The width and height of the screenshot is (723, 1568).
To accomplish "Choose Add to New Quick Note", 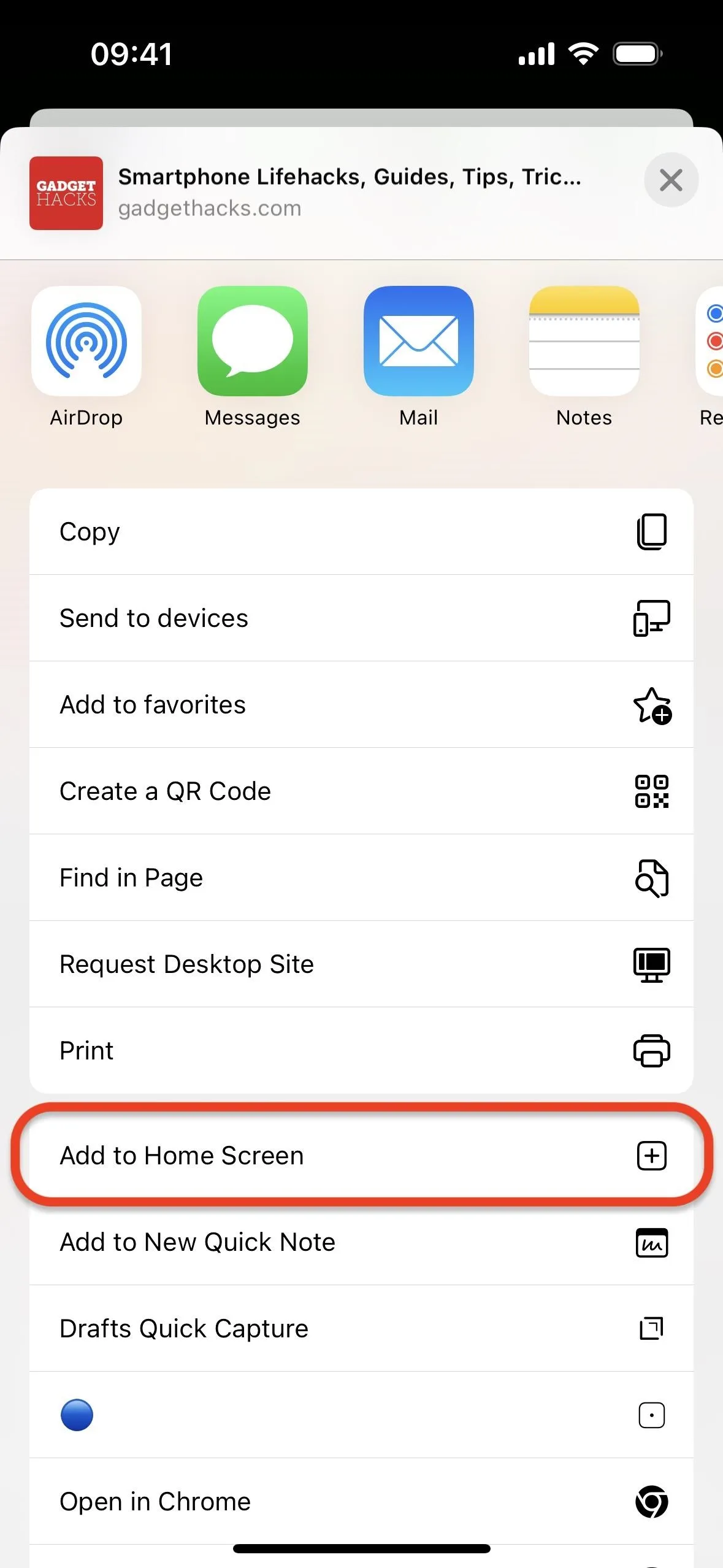I will click(361, 1242).
